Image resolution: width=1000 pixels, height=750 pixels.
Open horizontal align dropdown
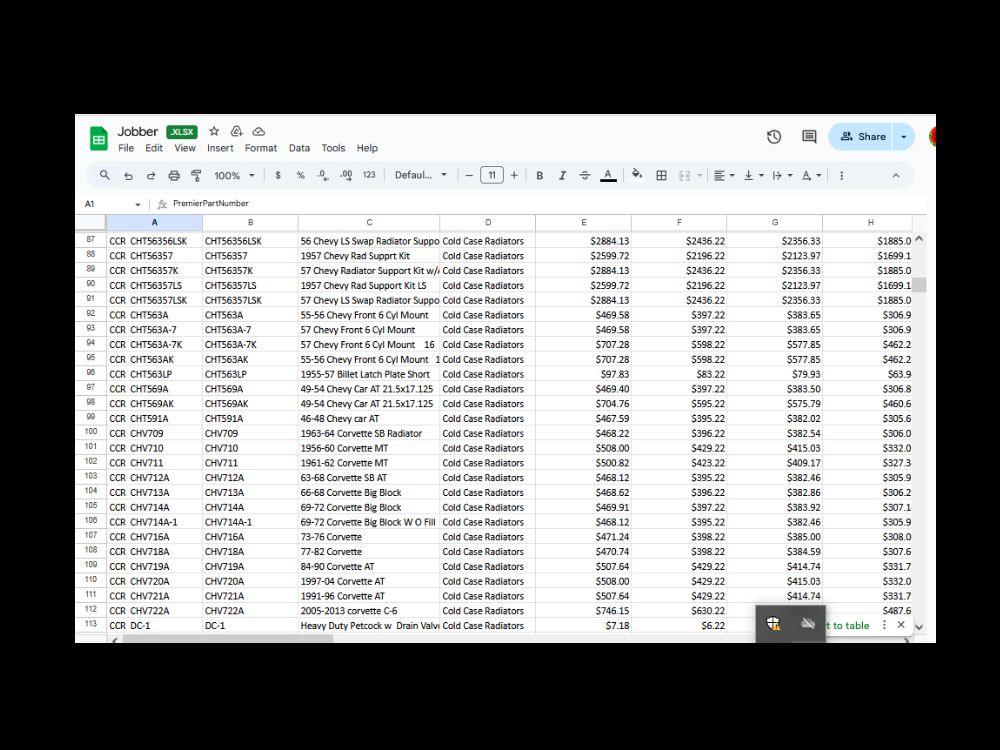click(x=724, y=175)
